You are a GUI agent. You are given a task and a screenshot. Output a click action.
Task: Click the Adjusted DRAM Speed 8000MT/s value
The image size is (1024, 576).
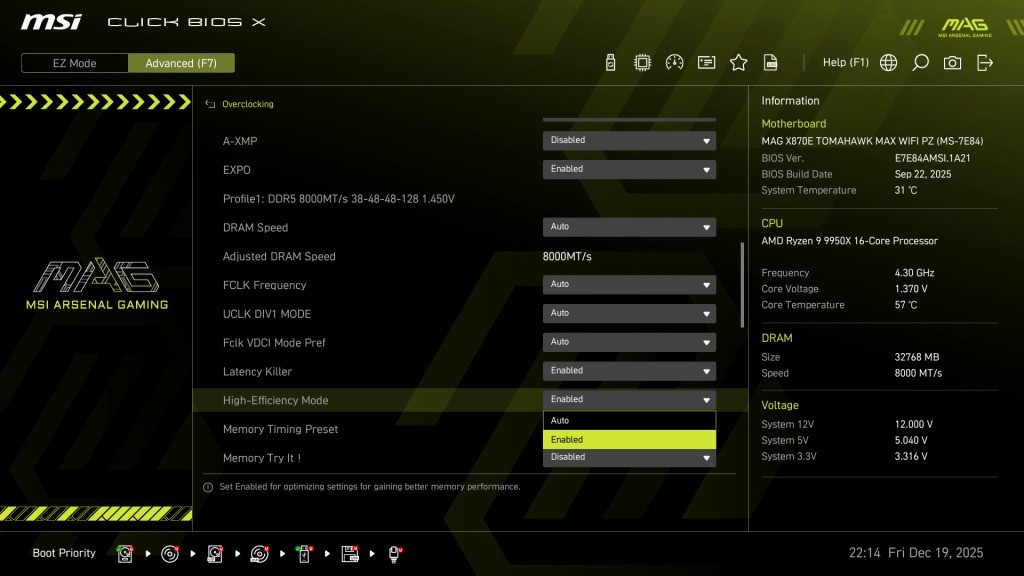[x=567, y=257]
